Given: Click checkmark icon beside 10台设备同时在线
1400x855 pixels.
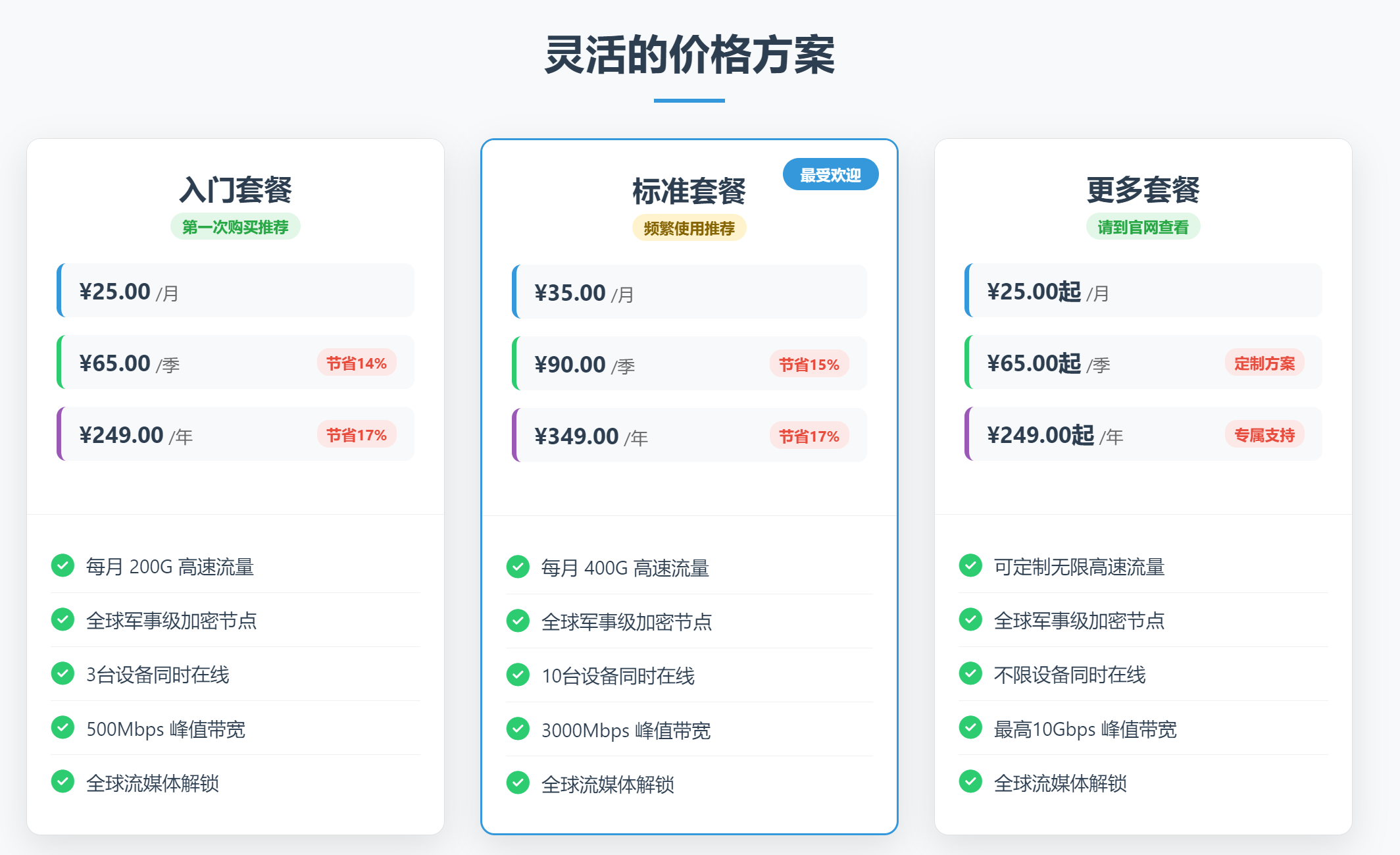Looking at the screenshot, I should tap(518, 675).
